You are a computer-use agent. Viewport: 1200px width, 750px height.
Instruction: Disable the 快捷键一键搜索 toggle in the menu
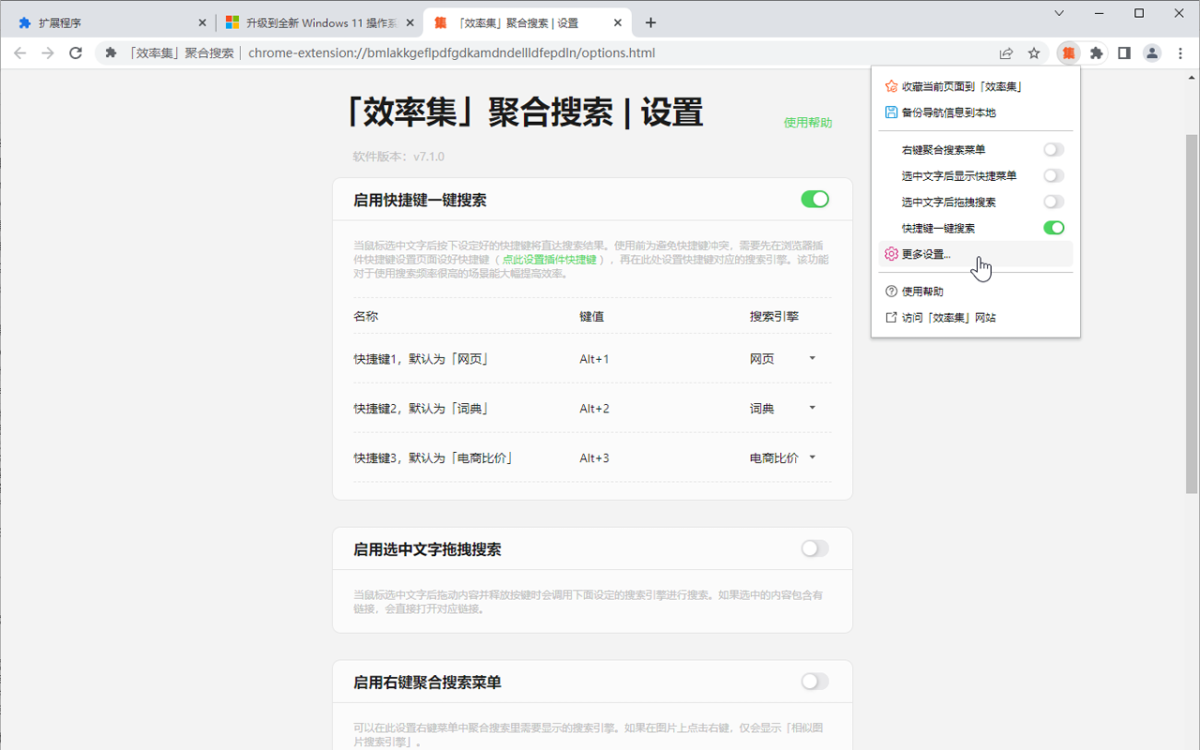[x=1053, y=227]
